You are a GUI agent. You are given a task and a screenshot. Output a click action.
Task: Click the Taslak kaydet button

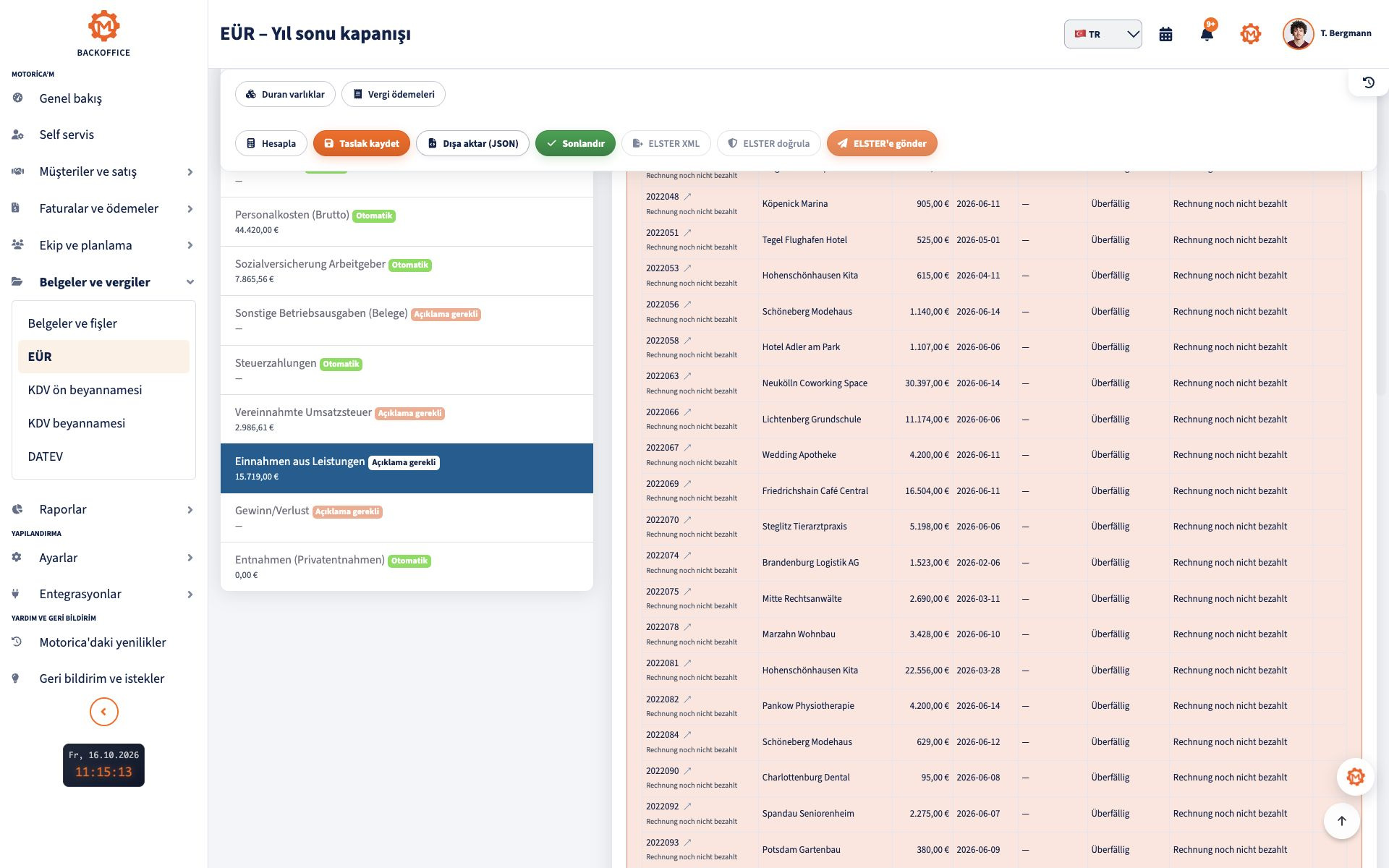[361, 143]
